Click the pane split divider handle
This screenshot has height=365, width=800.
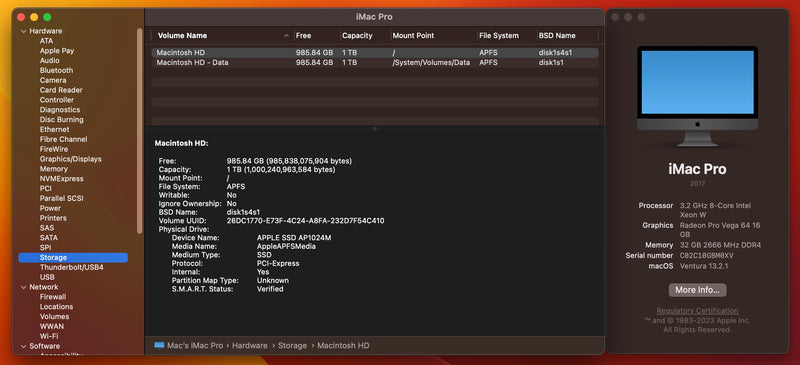pyautogui.click(x=374, y=129)
